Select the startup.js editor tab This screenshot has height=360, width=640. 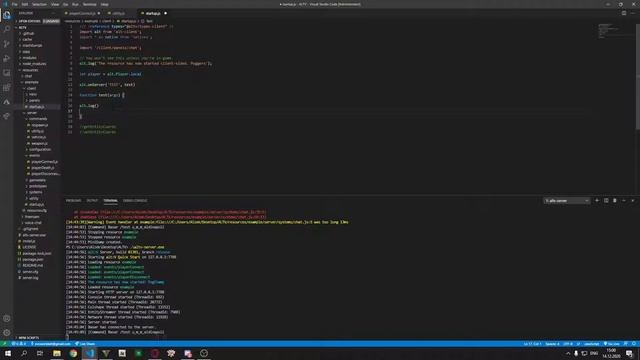coord(153,13)
